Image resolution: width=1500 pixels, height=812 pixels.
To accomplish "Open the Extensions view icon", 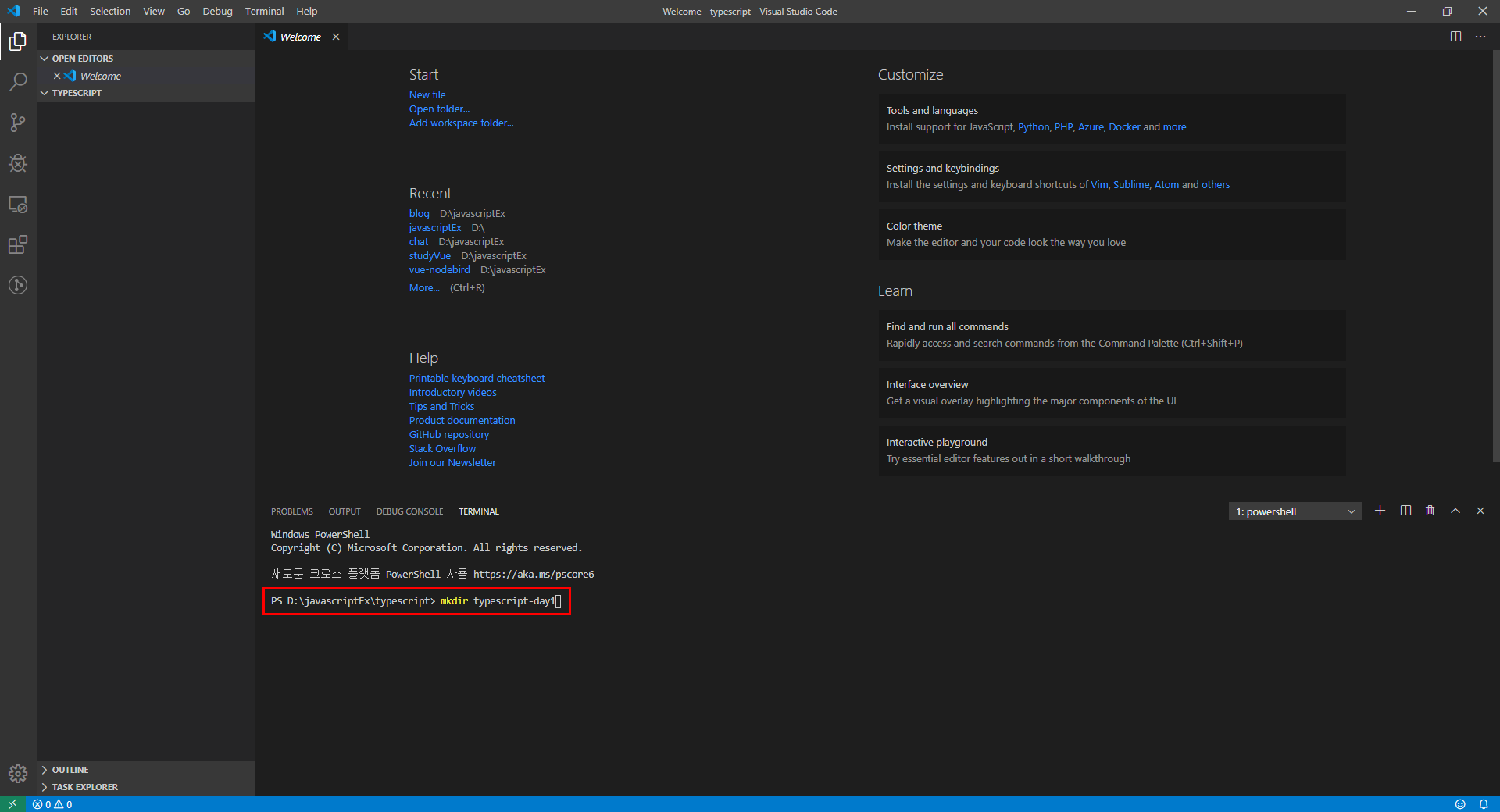I will pos(18,245).
